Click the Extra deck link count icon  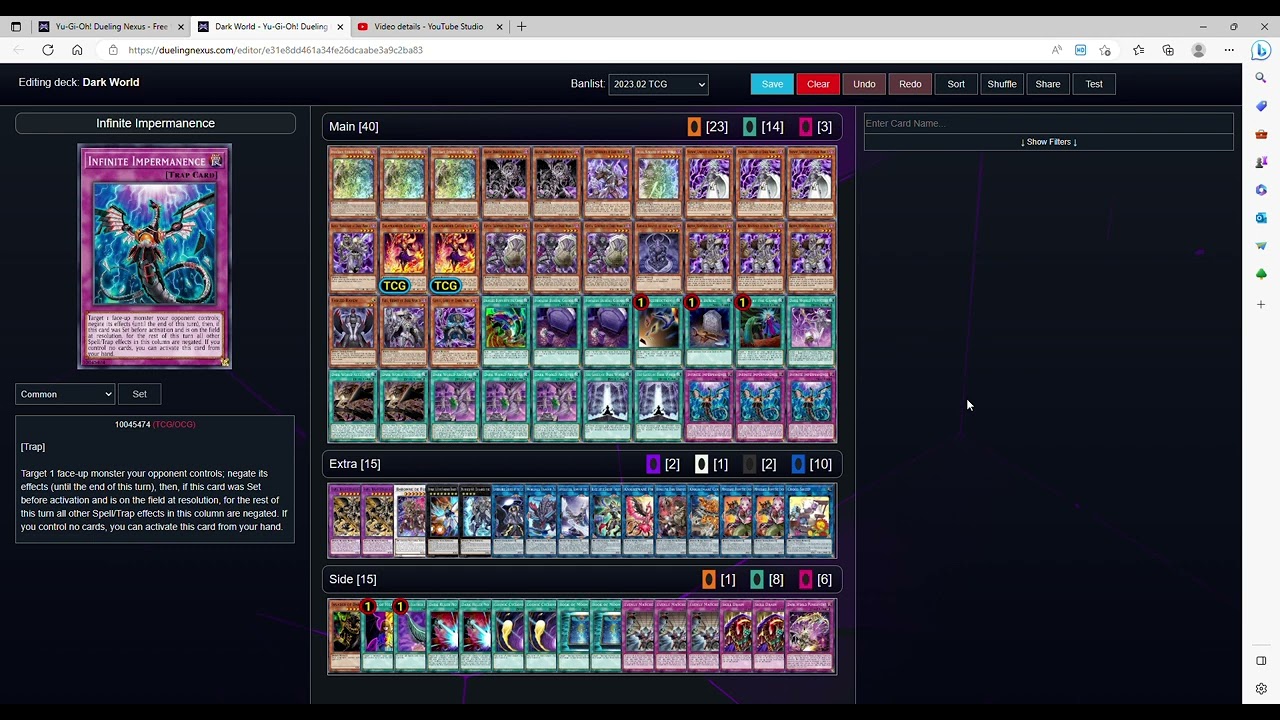pyautogui.click(x=798, y=464)
